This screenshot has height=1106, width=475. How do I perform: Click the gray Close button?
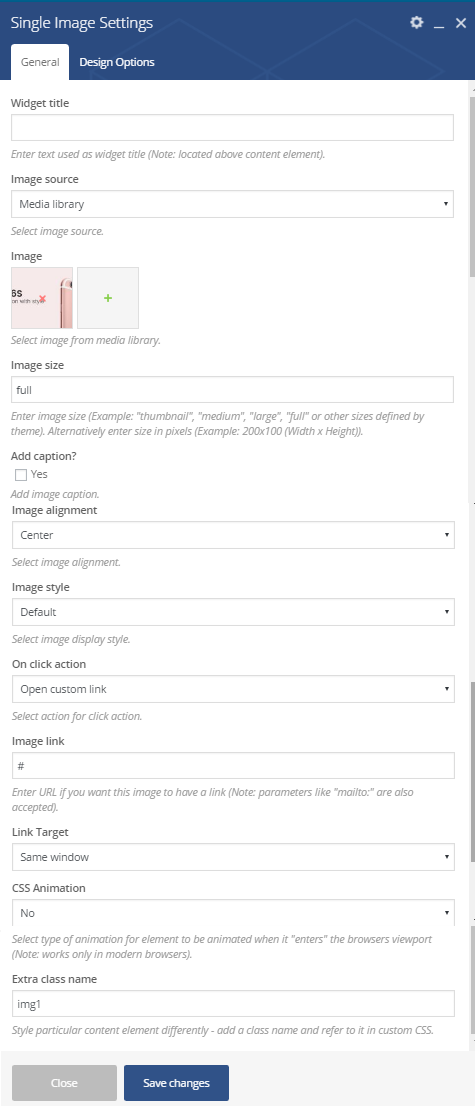pyautogui.click(x=64, y=1083)
